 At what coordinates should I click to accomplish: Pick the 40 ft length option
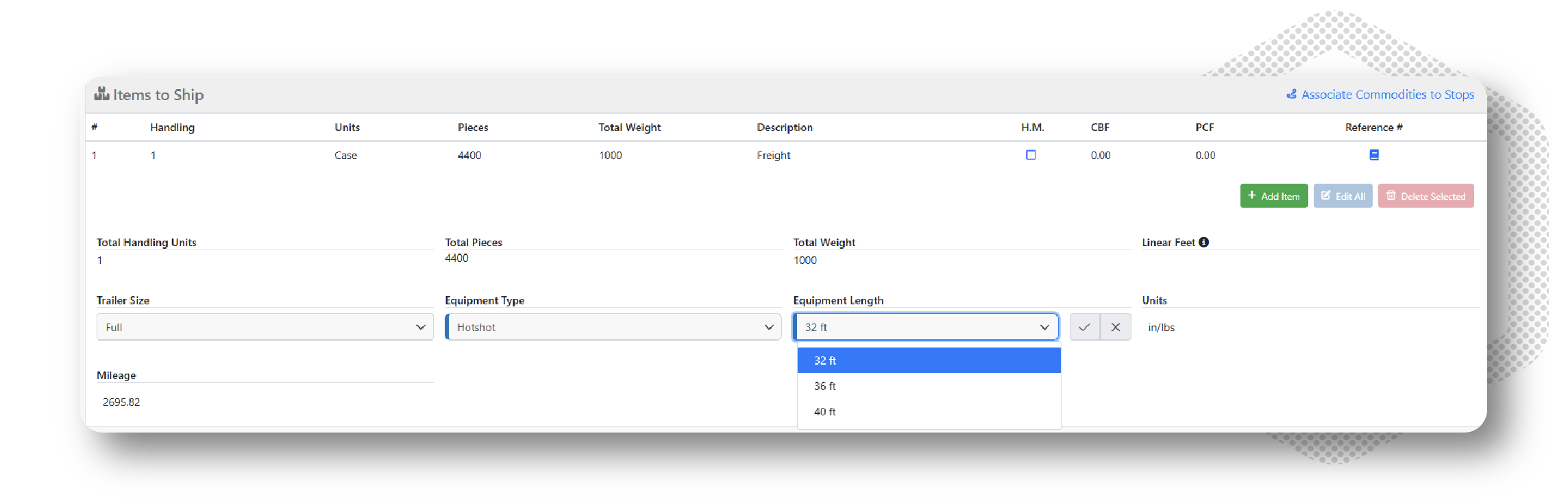[x=929, y=411]
